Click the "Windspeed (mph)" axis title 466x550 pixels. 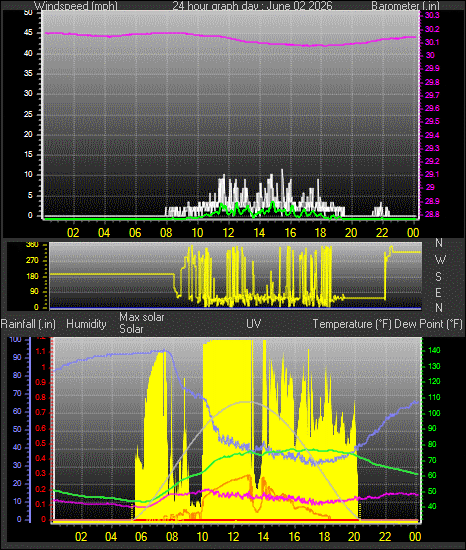(x=76, y=6)
